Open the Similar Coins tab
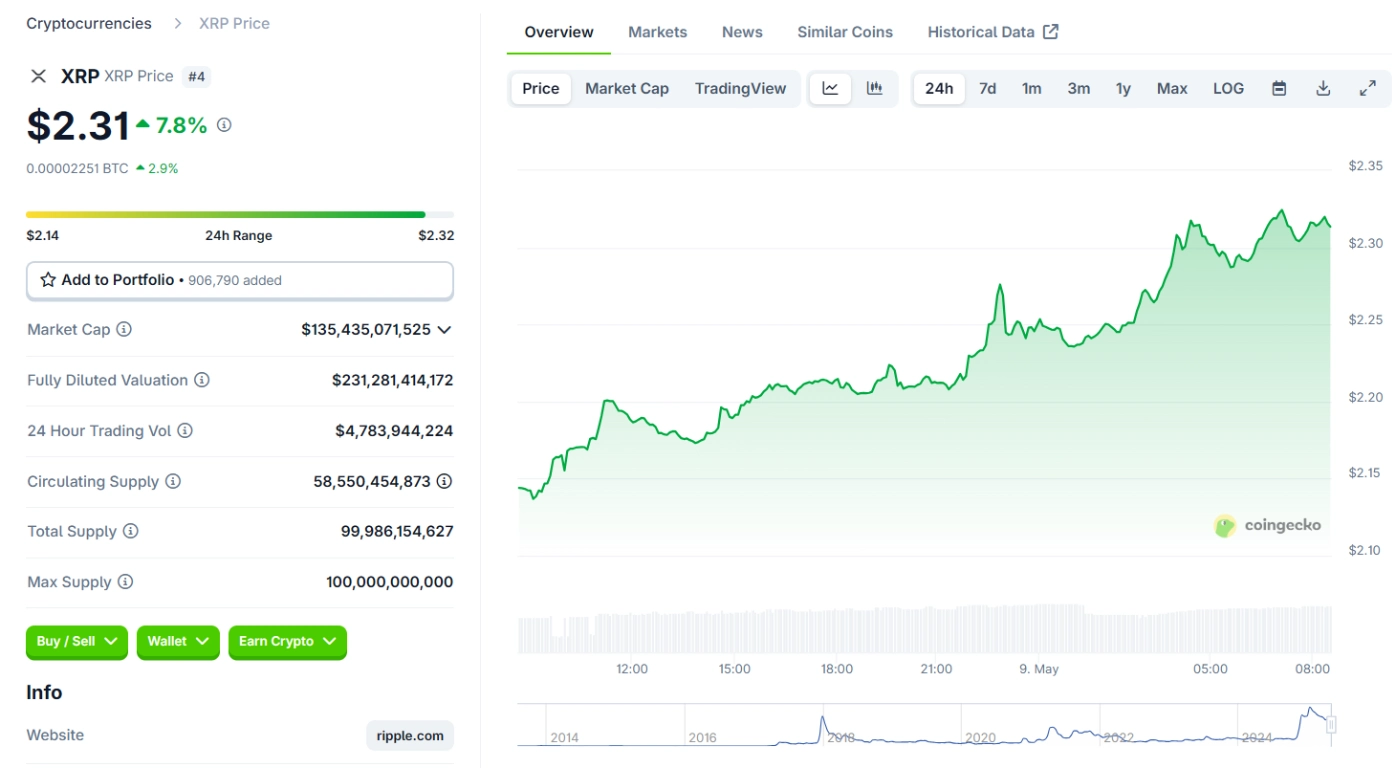 [845, 32]
